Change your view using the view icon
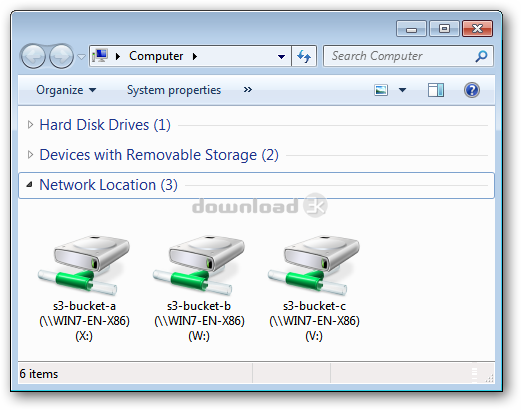 click(381, 90)
